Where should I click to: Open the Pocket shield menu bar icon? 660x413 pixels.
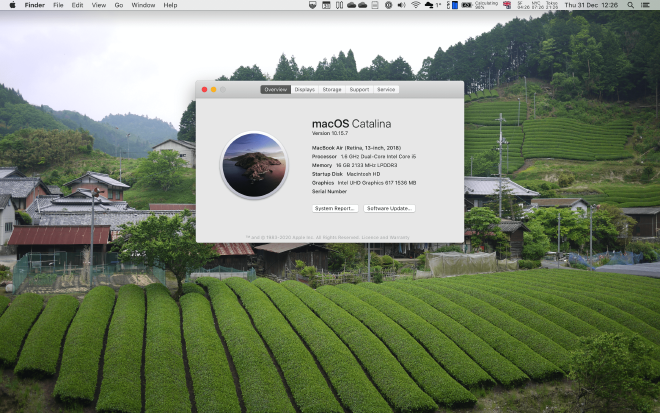(x=312, y=5)
